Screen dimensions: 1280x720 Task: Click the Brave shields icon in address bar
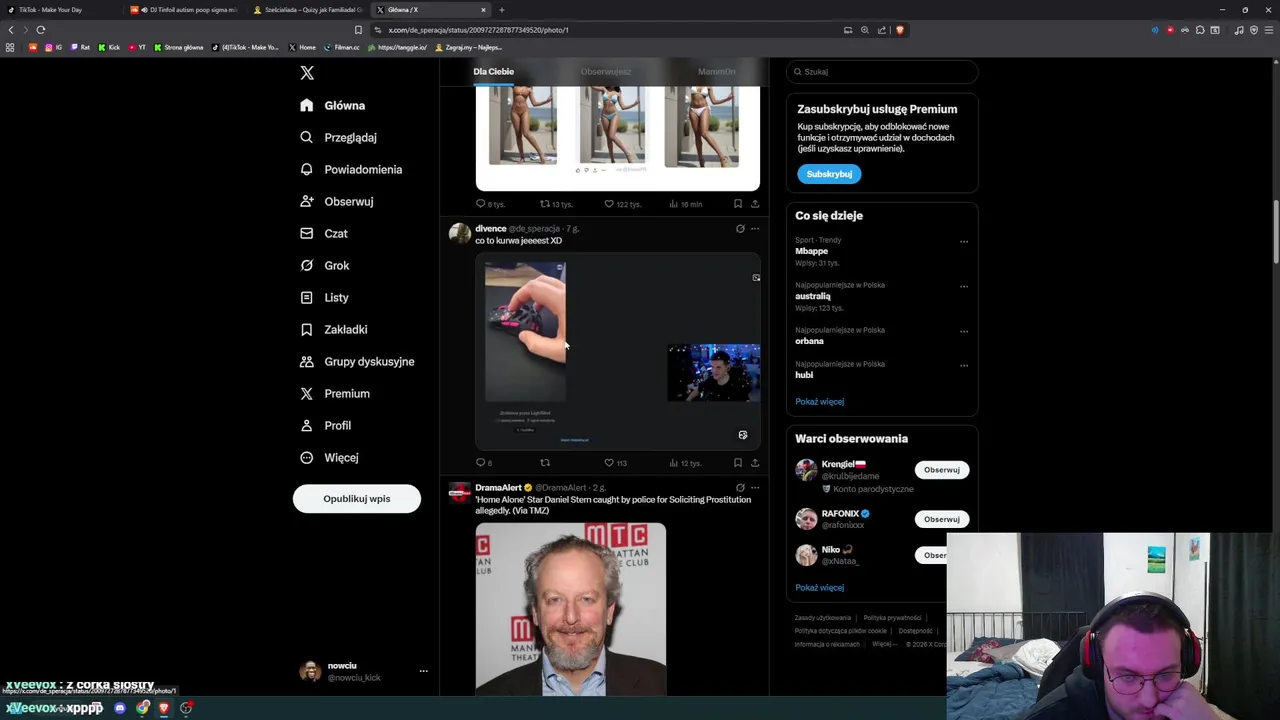[900, 30]
